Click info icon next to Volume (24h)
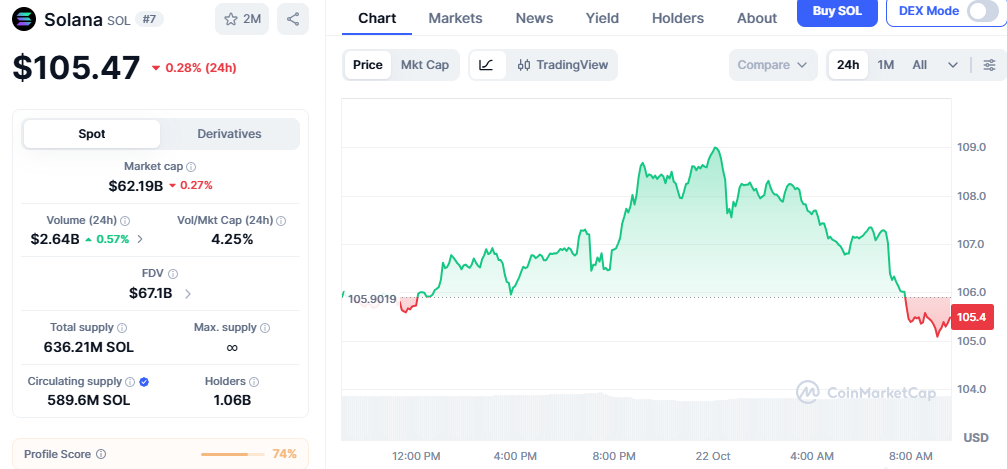This screenshot has height=469, width=1007. [x=125, y=221]
